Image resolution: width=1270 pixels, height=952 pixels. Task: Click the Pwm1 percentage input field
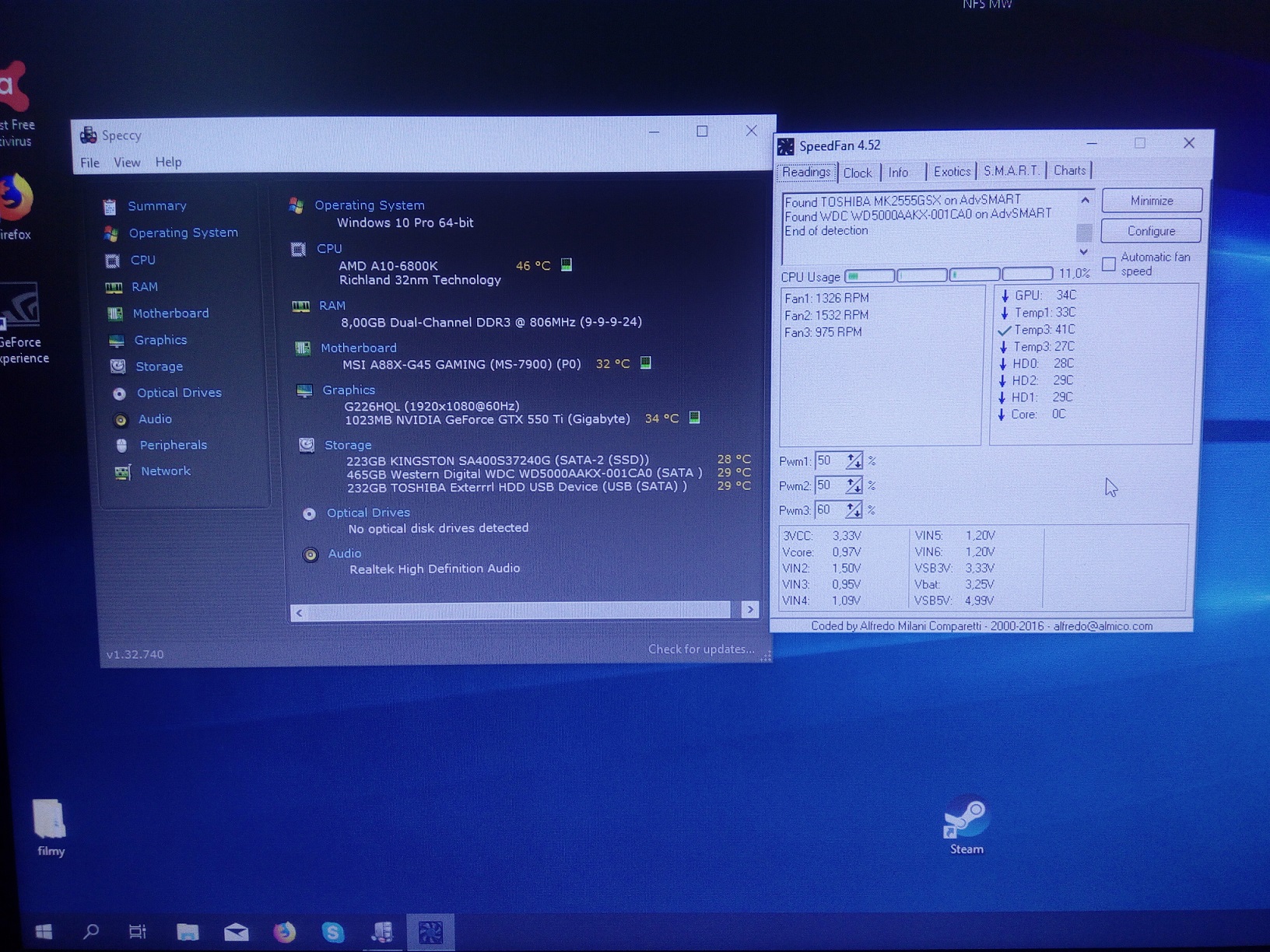pos(830,461)
